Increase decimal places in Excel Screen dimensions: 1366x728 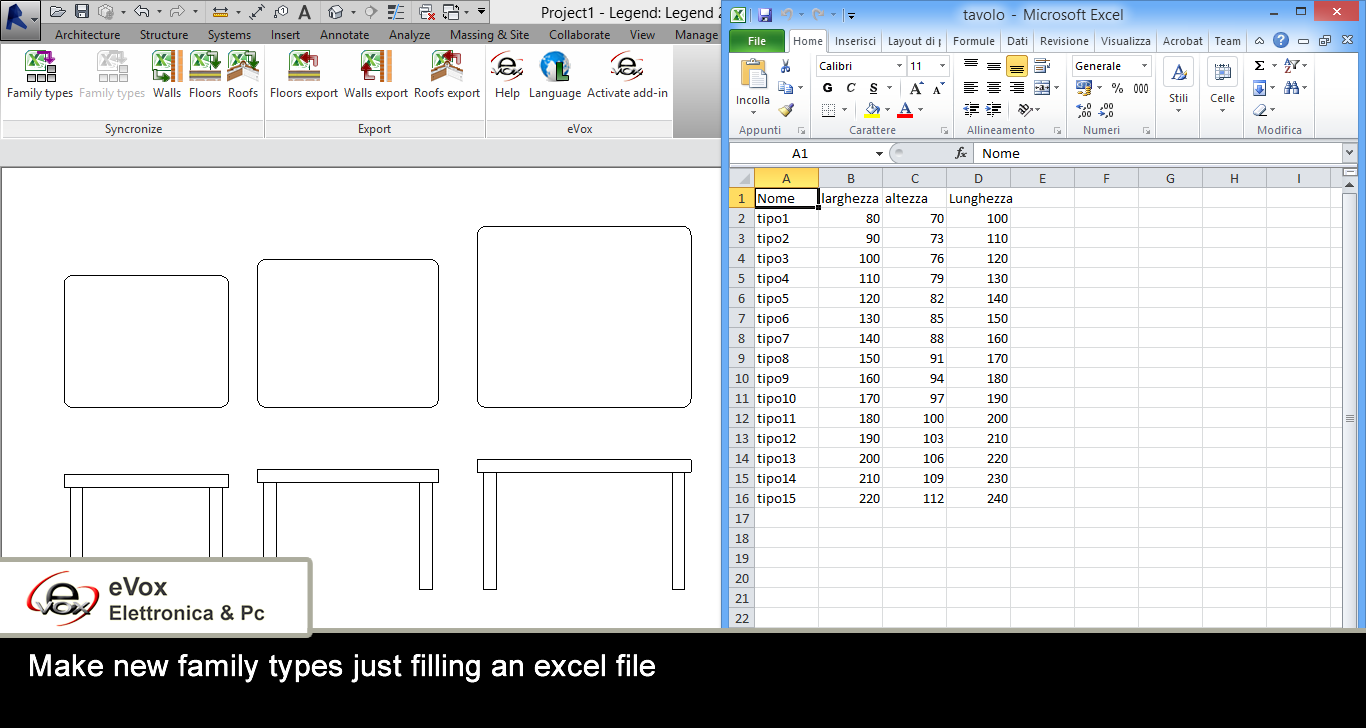[x=1084, y=109]
